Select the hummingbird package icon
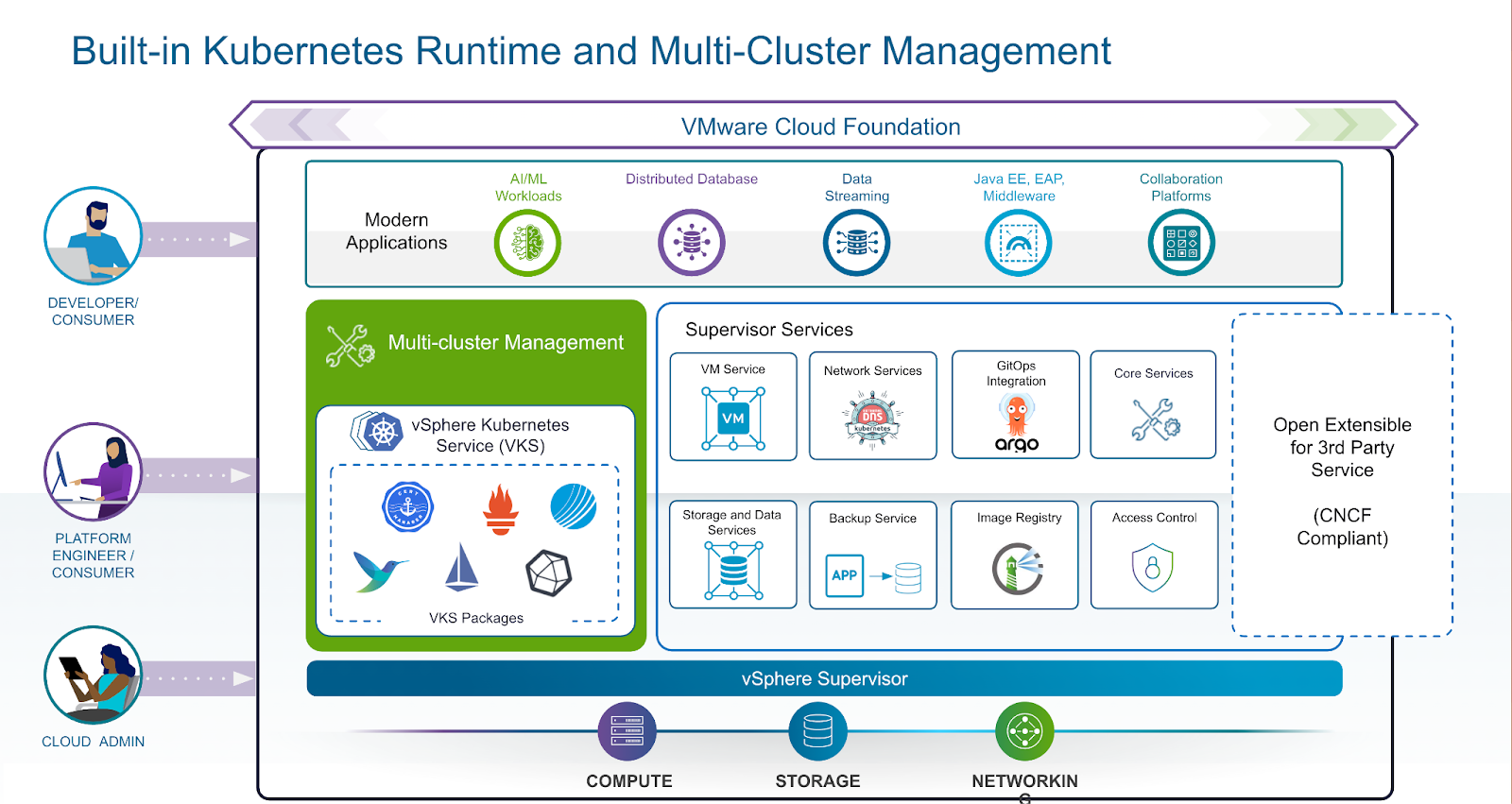The image size is (1512, 804). coord(380,572)
